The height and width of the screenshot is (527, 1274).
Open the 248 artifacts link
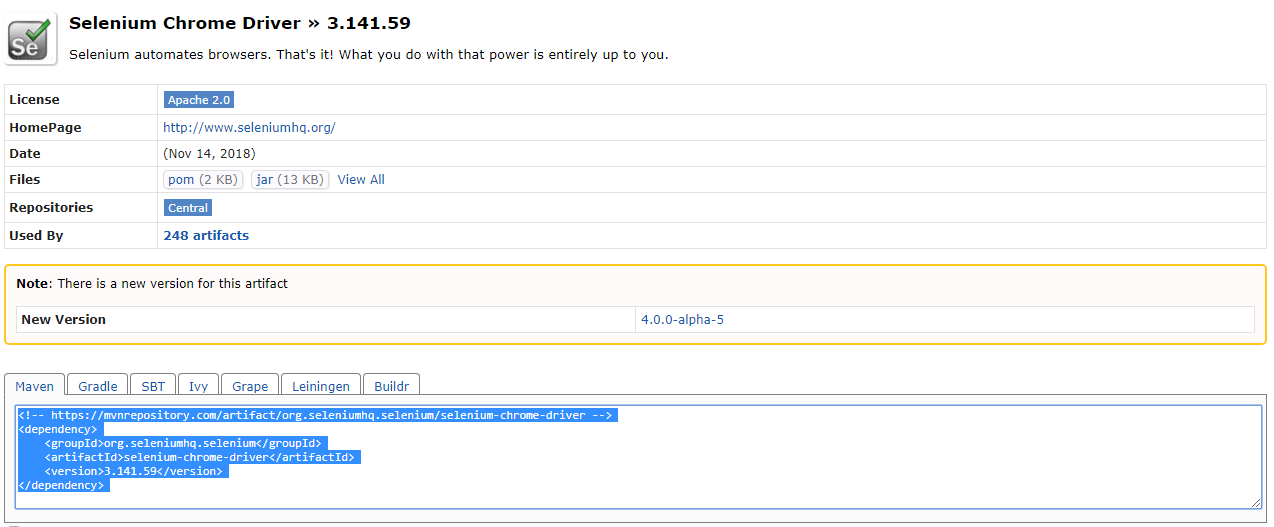point(206,236)
